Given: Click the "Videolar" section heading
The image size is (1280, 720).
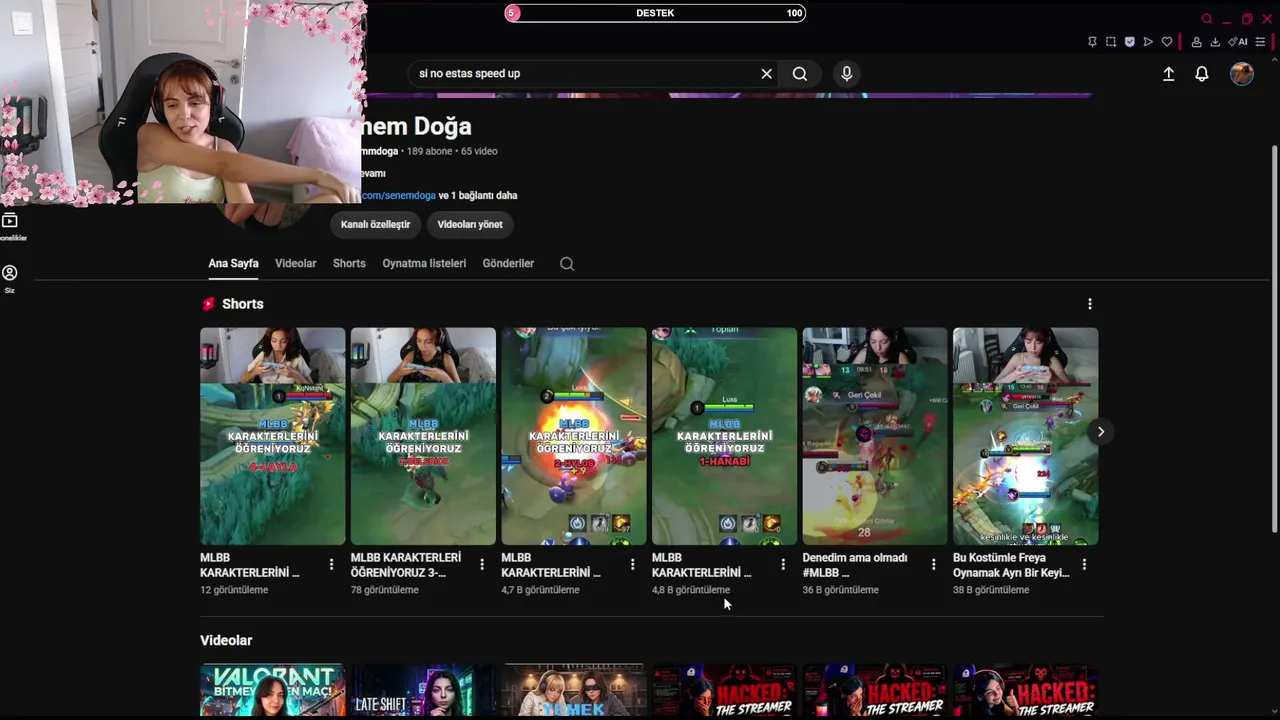Looking at the screenshot, I should point(226,641).
